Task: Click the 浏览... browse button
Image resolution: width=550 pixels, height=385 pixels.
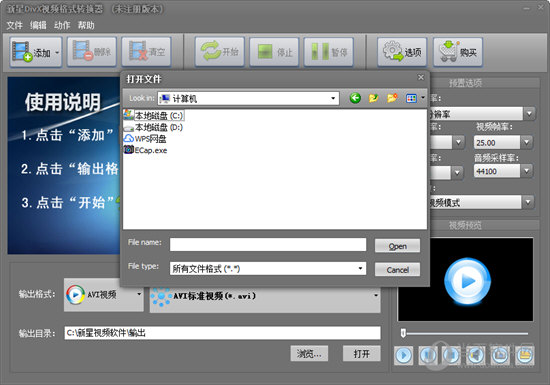Action: point(309,353)
